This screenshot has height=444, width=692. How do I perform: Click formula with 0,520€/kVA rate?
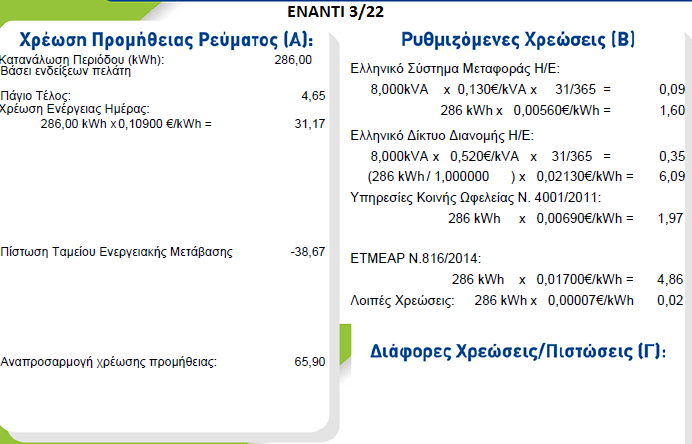click(x=491, y=156)
